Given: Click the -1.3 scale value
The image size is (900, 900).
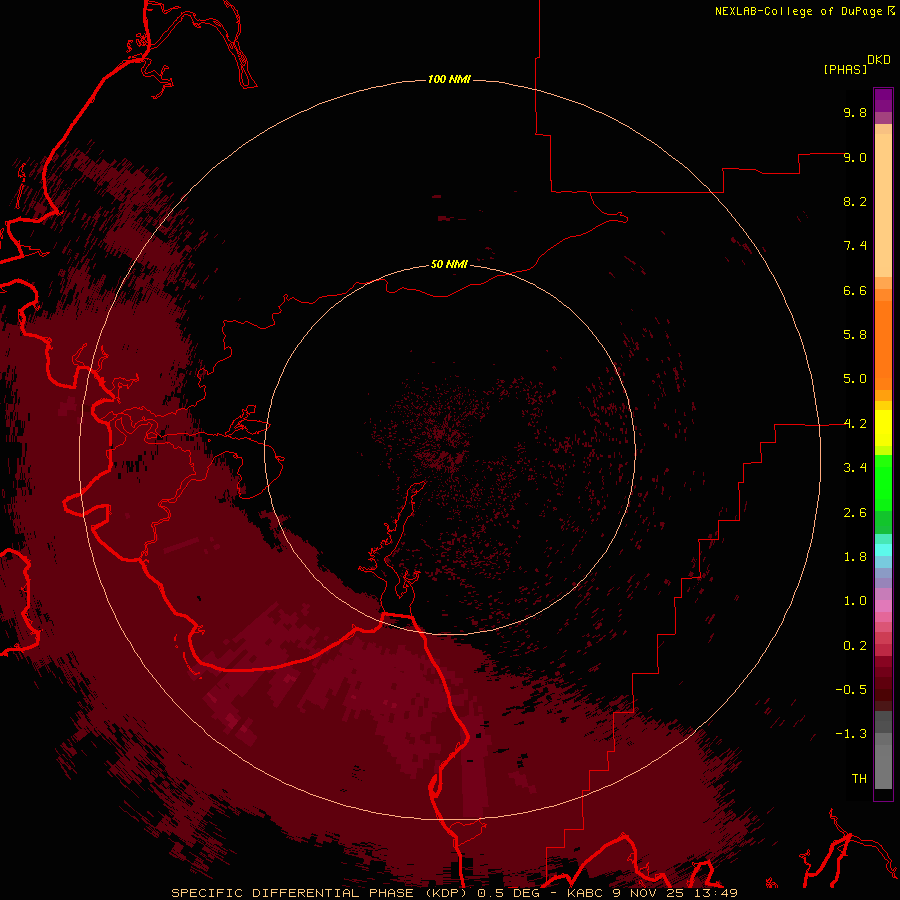Looking at the screenshot, I should click(851, 734).
